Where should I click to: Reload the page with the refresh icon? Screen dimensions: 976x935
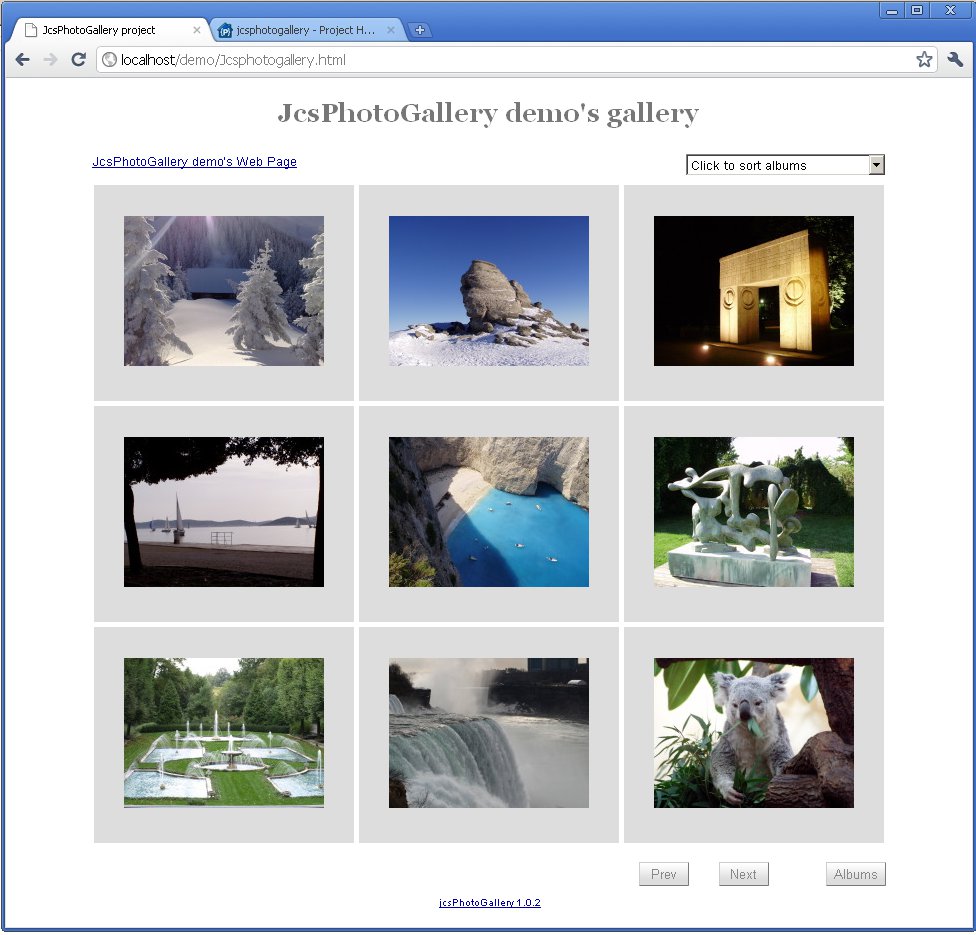(x=78, y=60)
